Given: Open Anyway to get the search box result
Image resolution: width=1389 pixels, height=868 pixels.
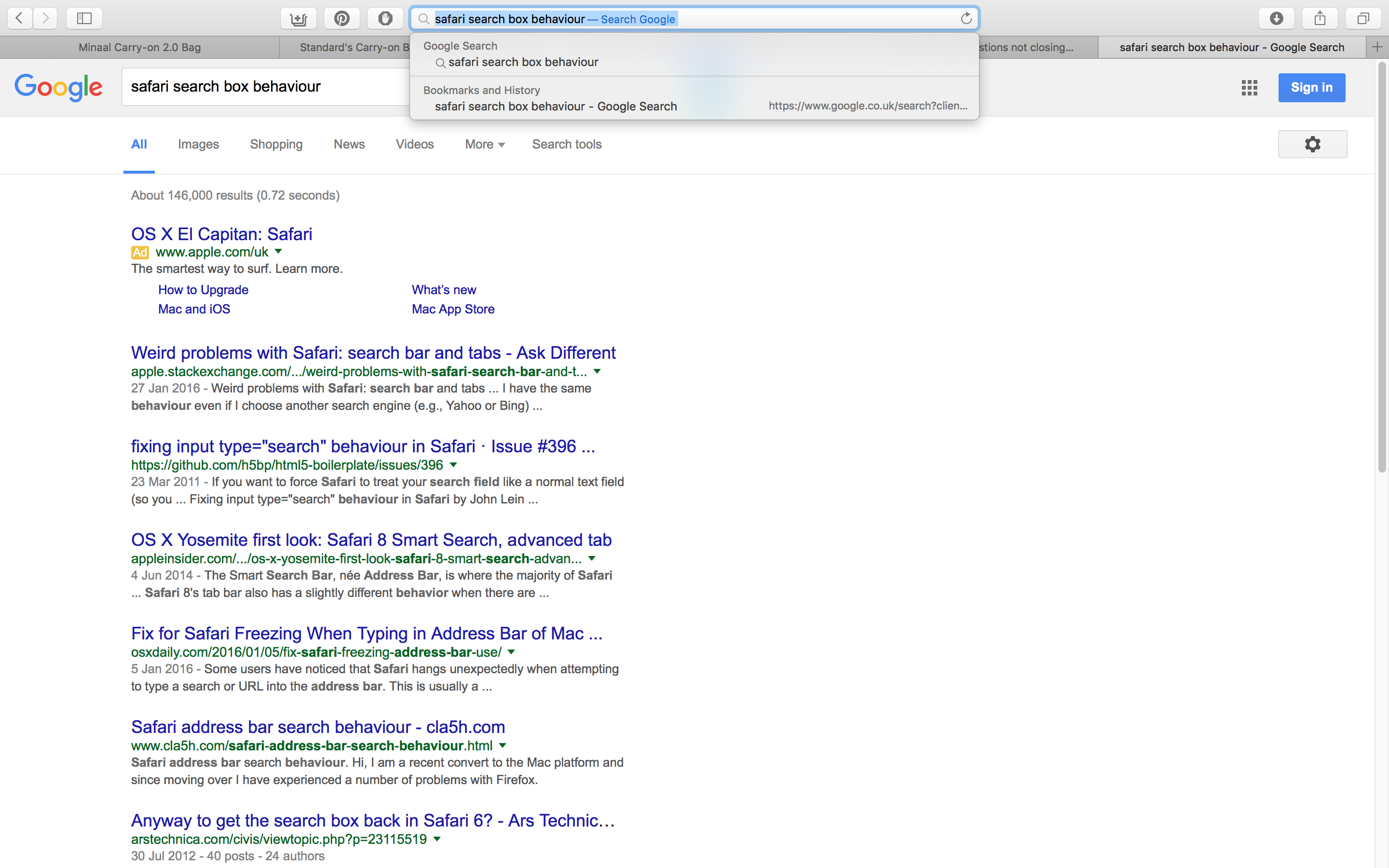Looking at the screenshot, I should click(372, 820).
